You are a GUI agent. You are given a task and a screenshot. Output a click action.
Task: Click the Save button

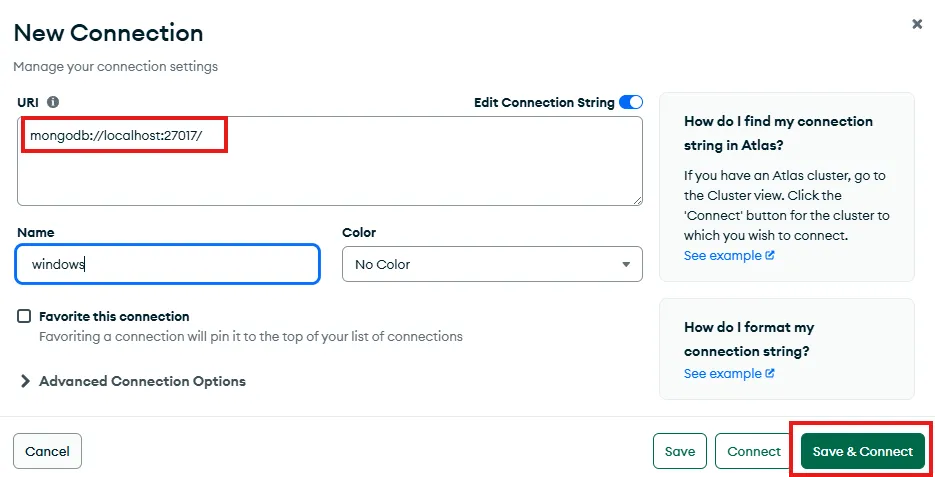680,451
